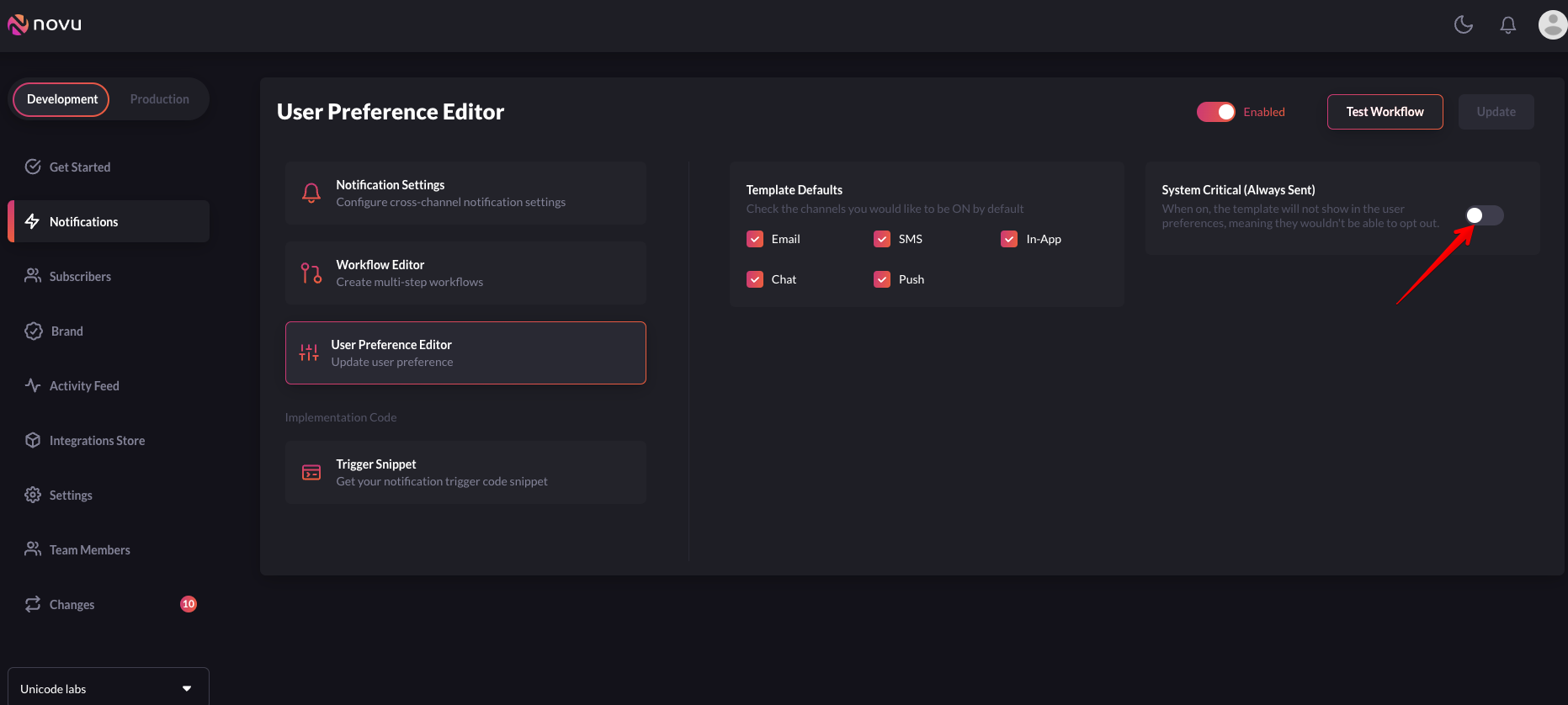
Task: Click the Subscribers people icon
Action: coord(33,276)
